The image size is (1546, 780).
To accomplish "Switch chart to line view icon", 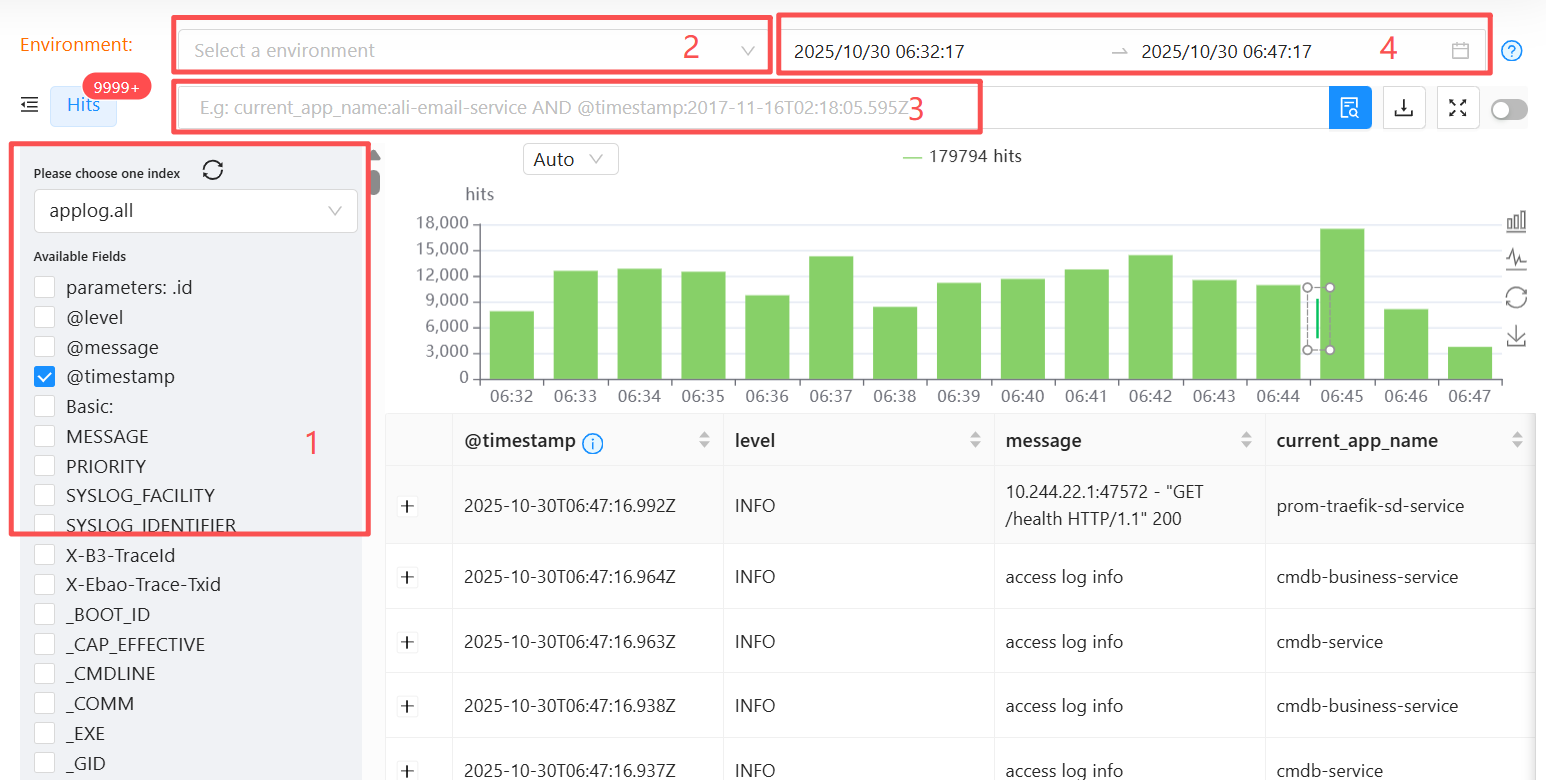I will click(1516, 259).
